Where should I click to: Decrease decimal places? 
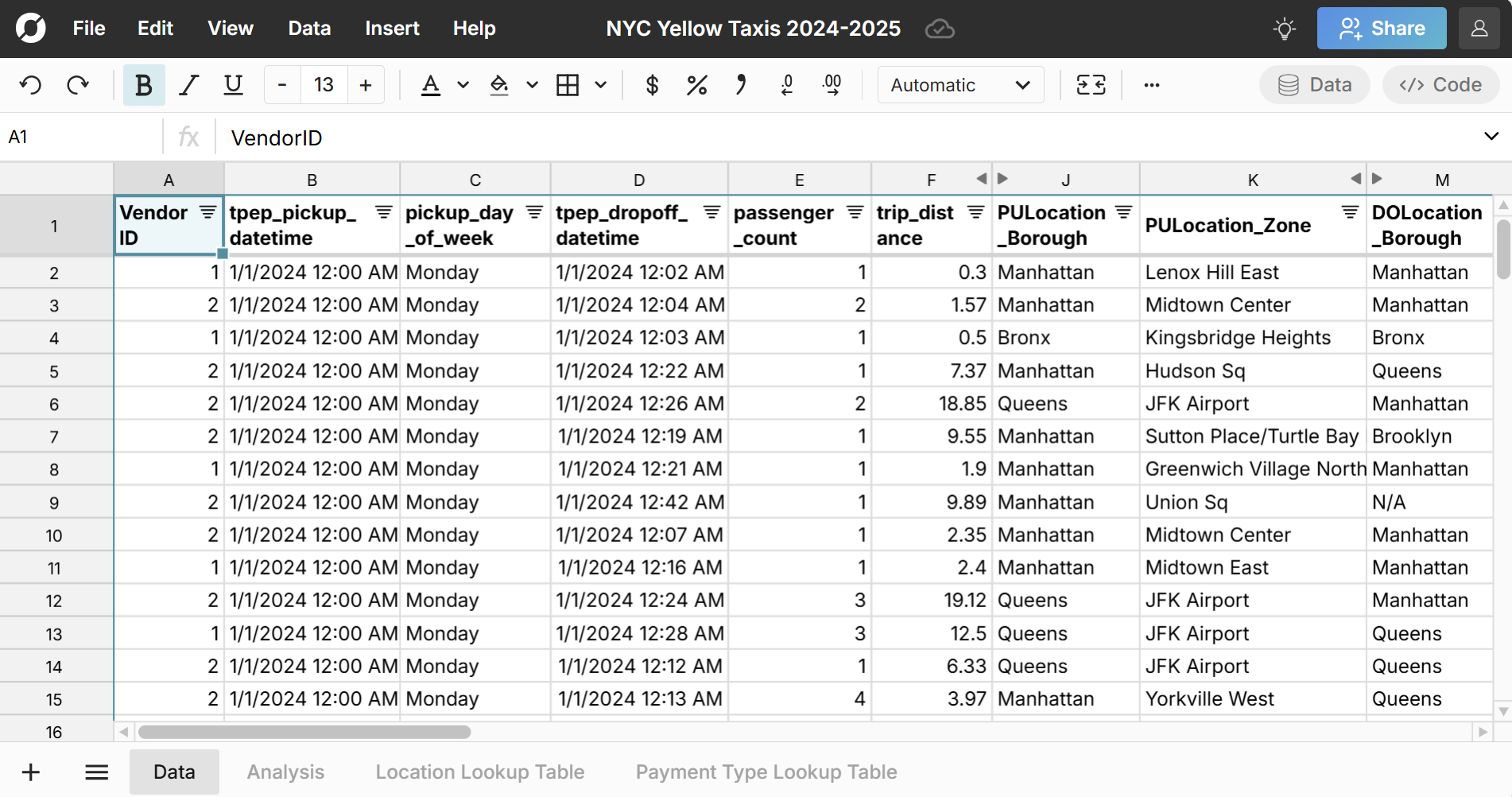coord(787,85)
